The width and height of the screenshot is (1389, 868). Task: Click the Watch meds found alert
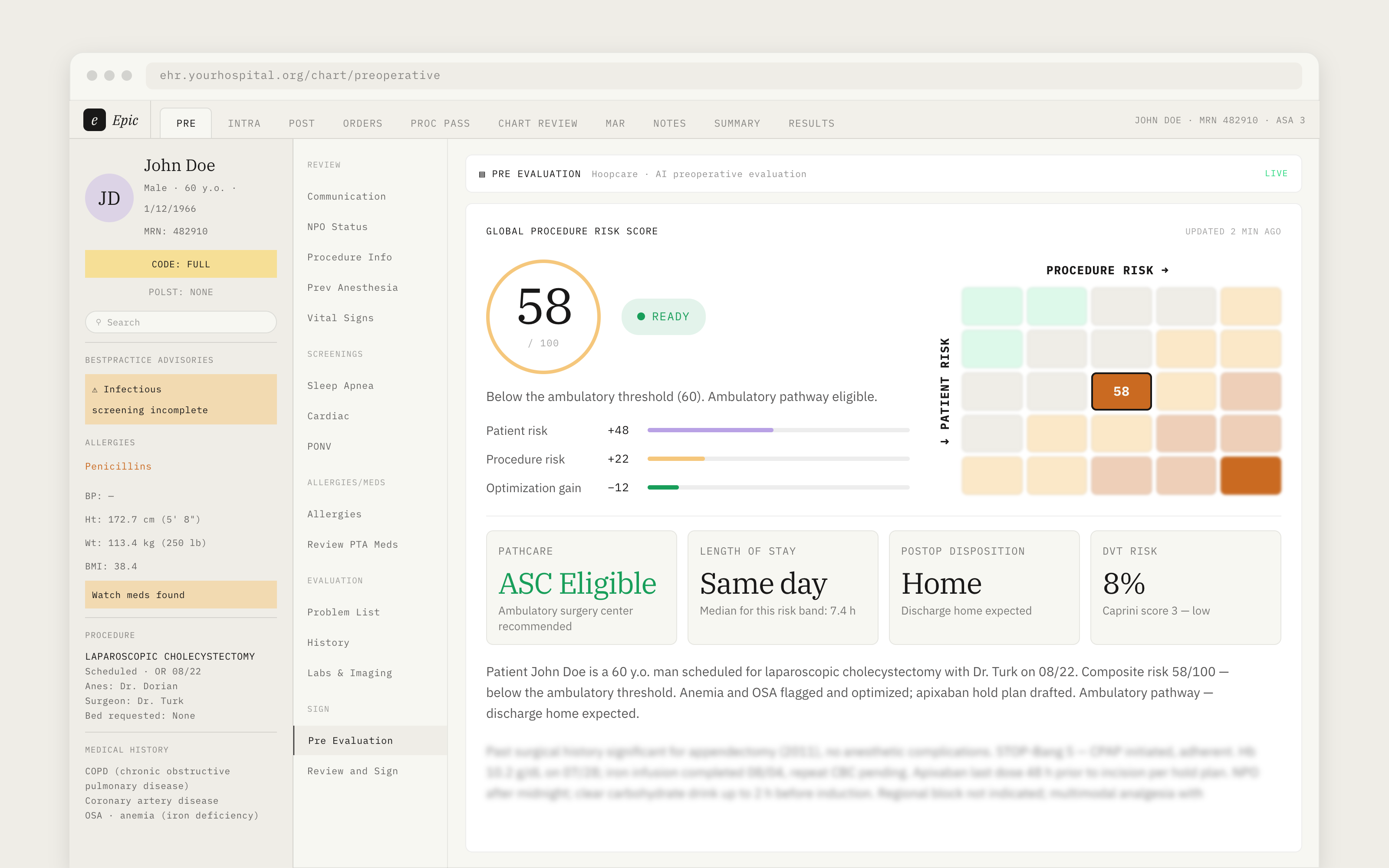(181, 595)
